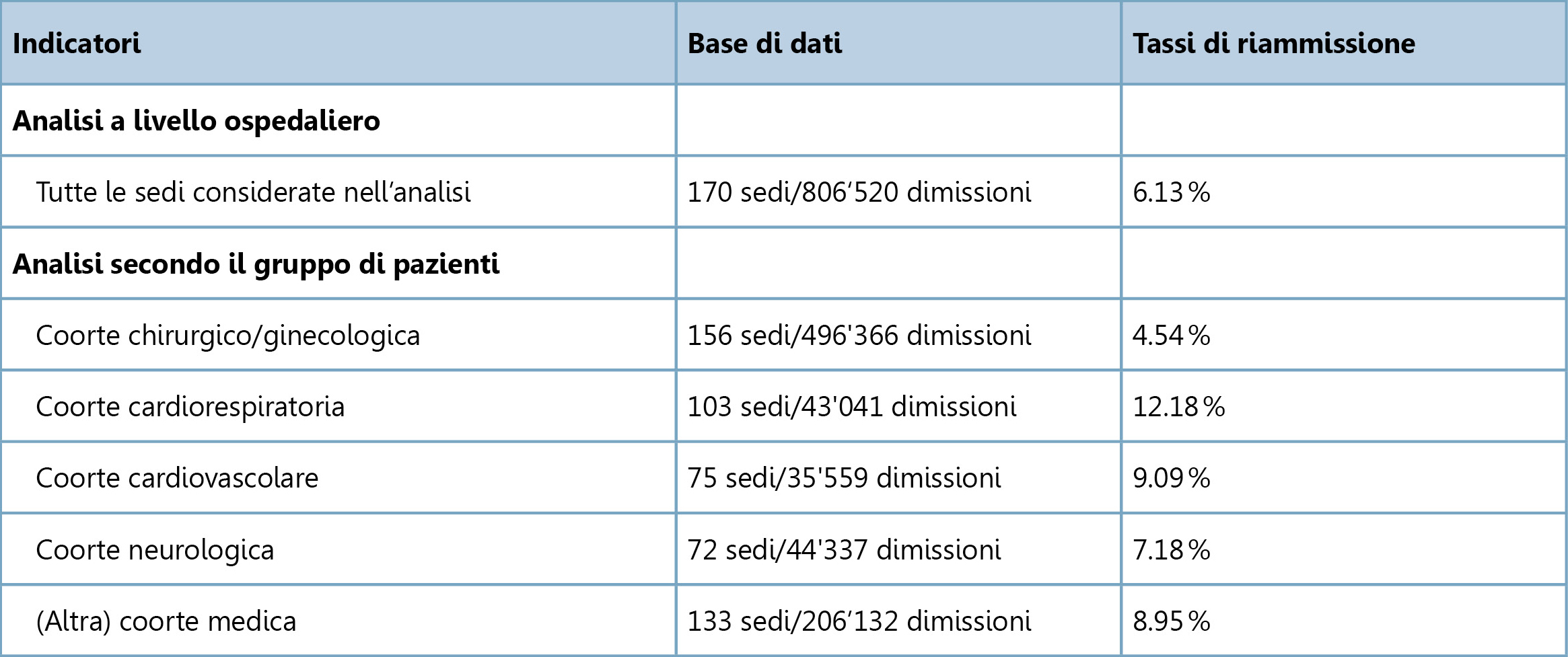
Task: Click the 75 sedi/35'559 dimissioni cell
Action: pyautogui.click(x=844, y=478)
